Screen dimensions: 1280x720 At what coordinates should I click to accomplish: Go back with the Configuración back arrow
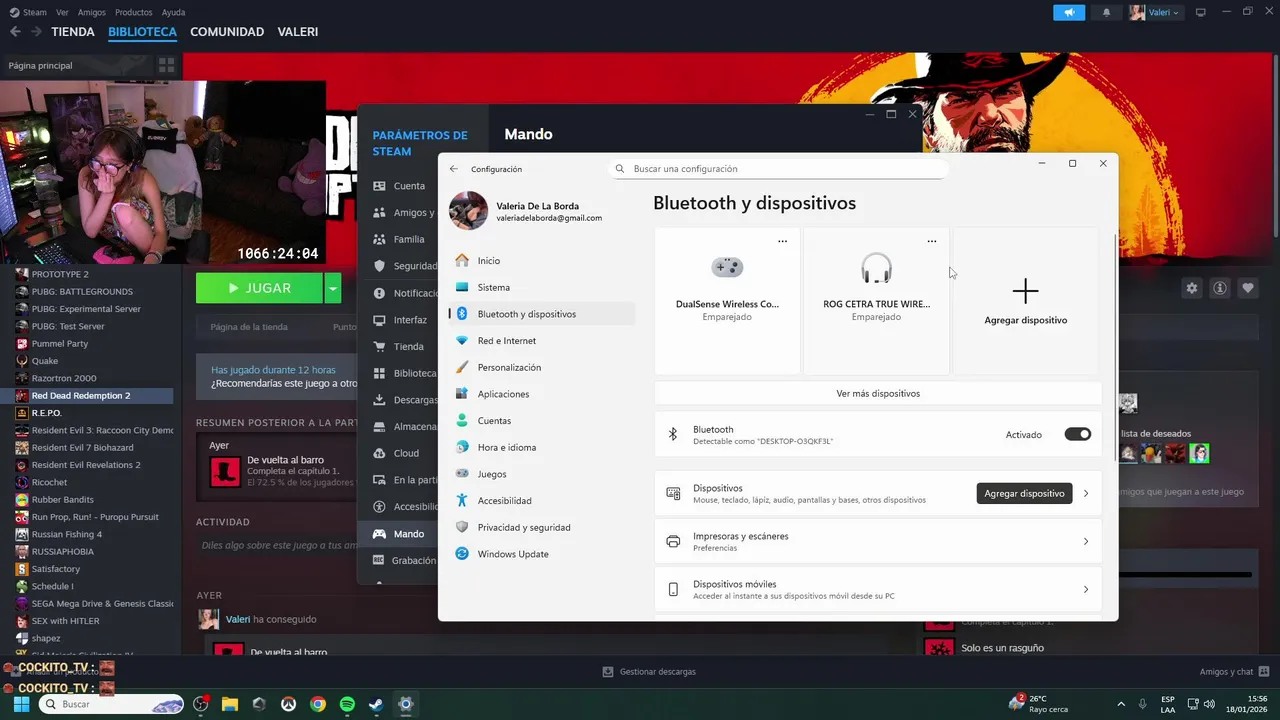tap(453, 169)
